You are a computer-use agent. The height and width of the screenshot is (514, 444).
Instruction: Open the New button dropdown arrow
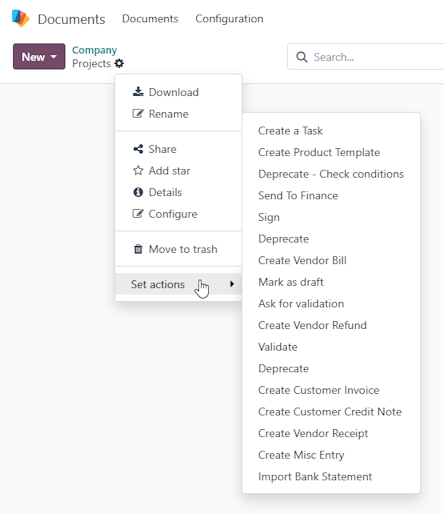(54, 57)
